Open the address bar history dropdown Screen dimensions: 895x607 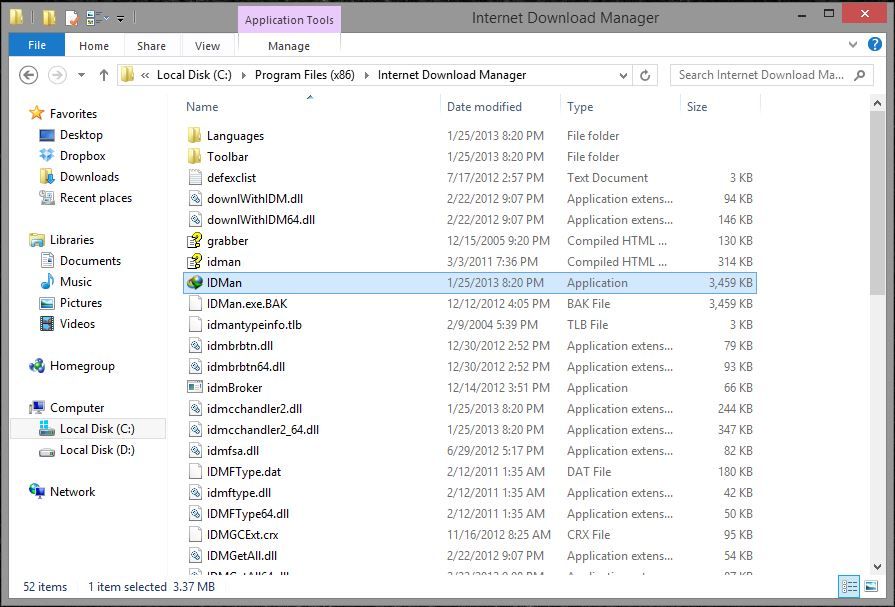click(x=623, y=75)
